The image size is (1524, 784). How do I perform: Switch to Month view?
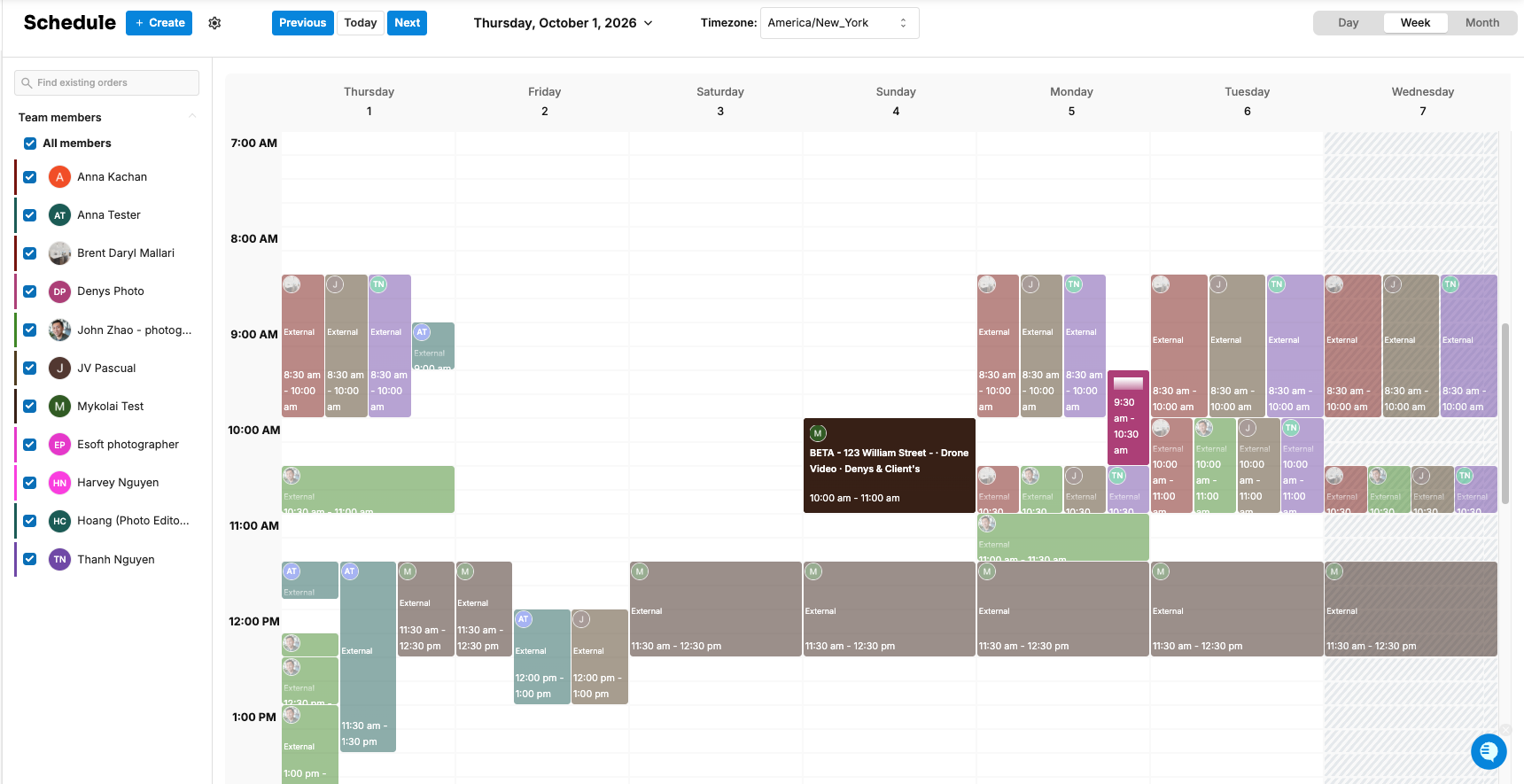[1482, 23]
